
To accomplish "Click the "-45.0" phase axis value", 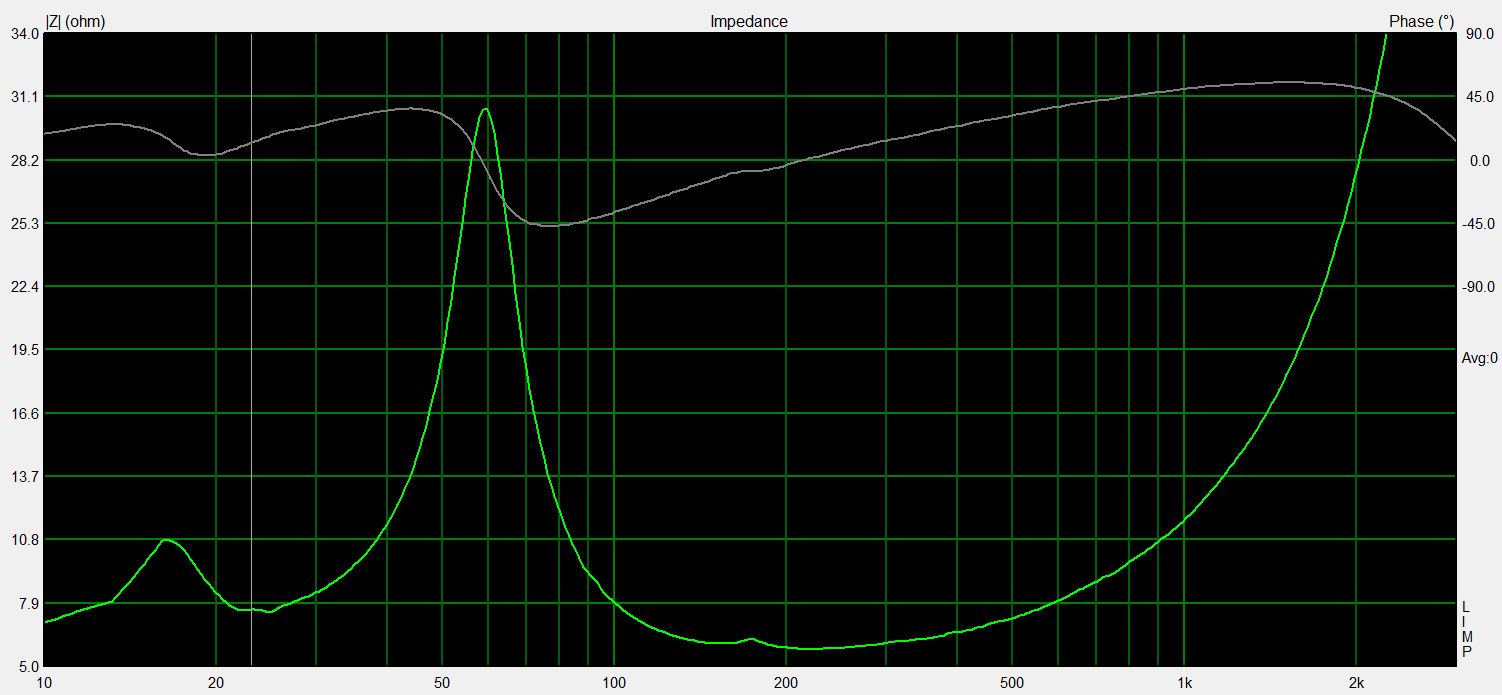I will pos(1477,223).
